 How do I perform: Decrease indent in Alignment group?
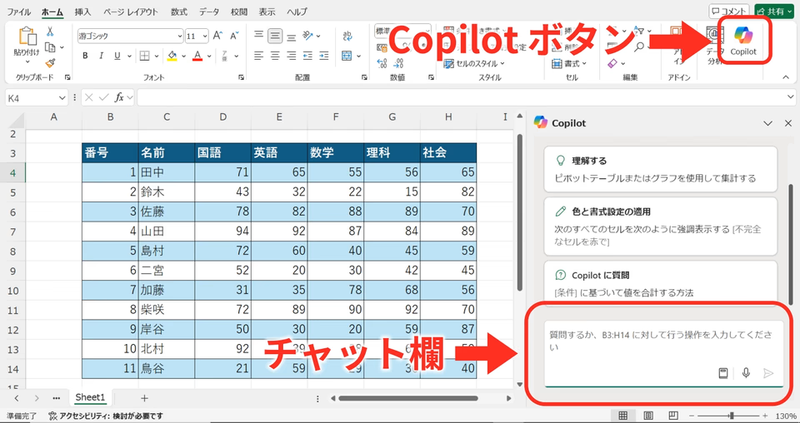pyautogui.click(x=308, y=56)
